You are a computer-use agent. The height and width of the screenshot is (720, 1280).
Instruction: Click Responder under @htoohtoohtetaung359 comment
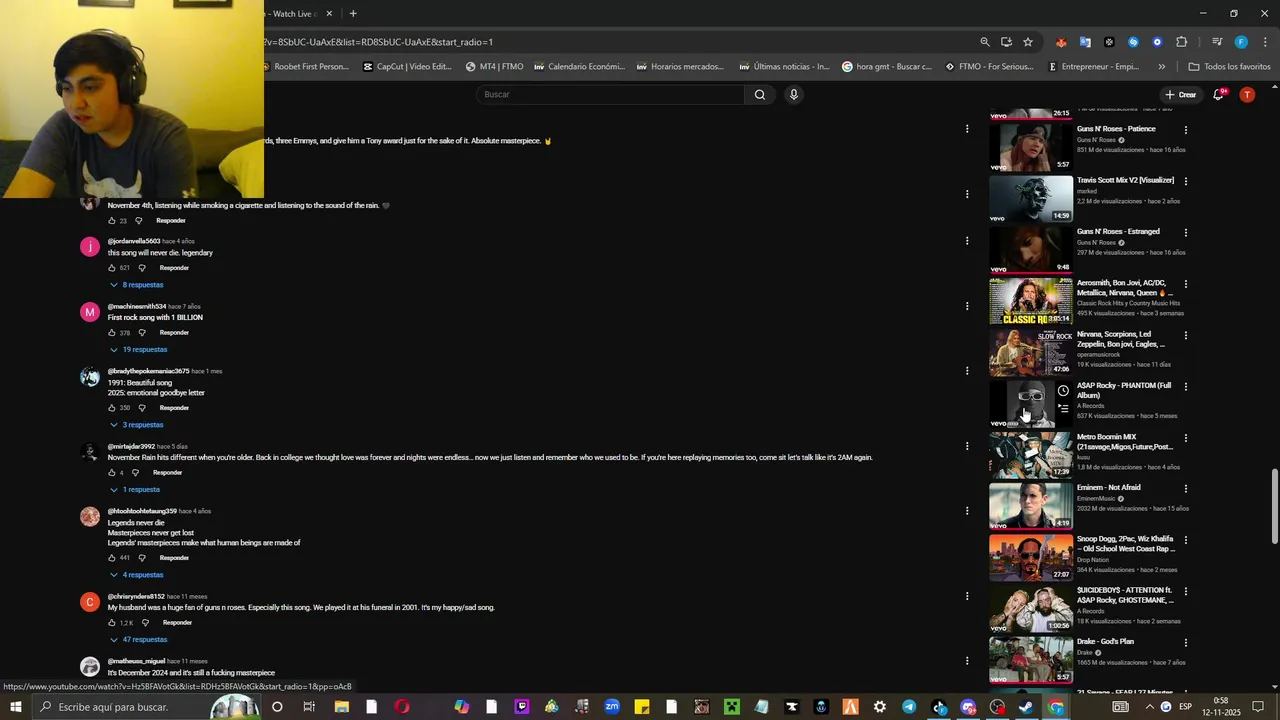point(174,558)
